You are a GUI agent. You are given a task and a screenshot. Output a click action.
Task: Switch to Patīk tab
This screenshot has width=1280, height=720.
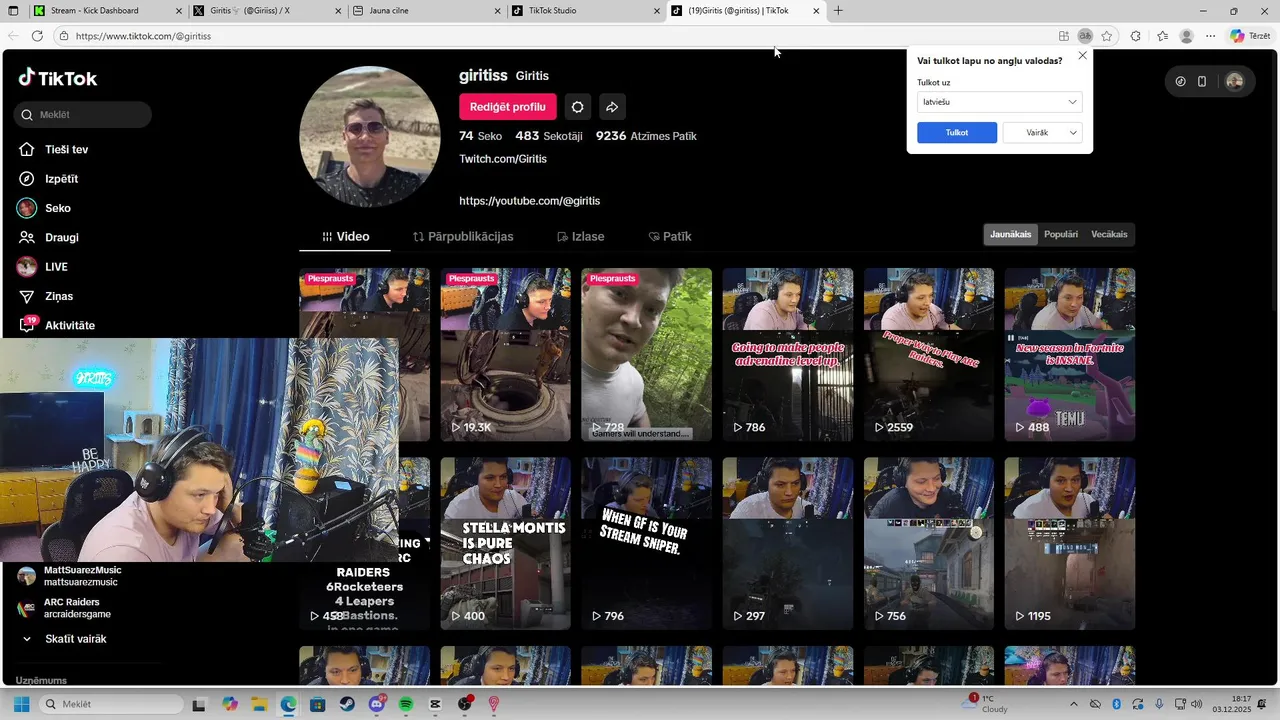pyautogui.click(x=670, y=237)
